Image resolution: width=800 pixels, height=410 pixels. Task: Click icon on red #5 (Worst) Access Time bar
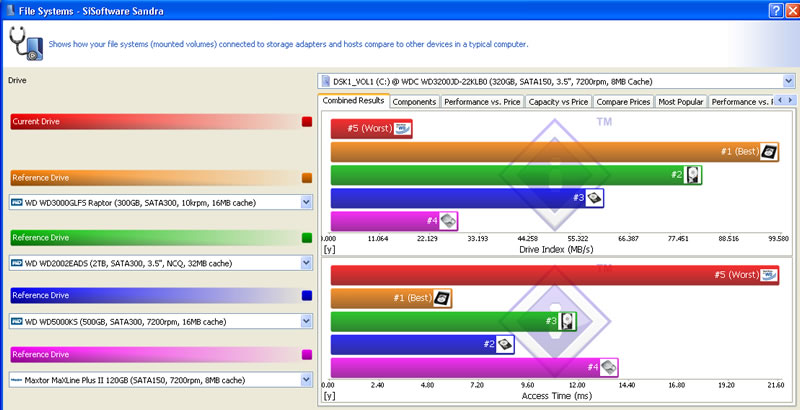coord(767,275)
